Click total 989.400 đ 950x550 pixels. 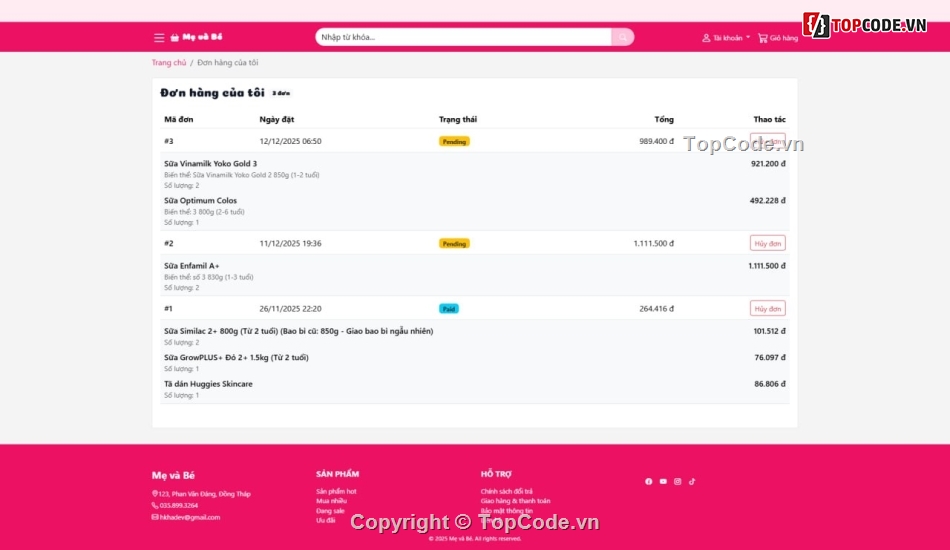(656, 141)
